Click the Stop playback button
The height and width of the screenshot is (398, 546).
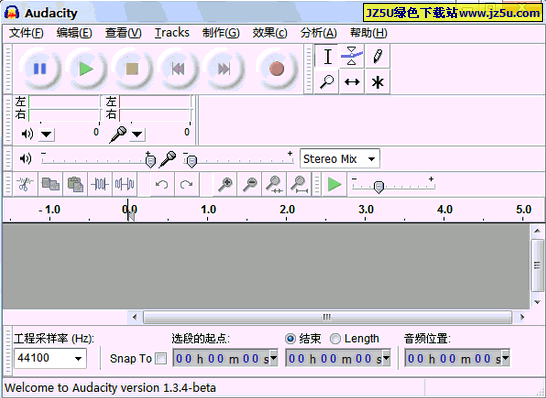(x=132, y=69)
